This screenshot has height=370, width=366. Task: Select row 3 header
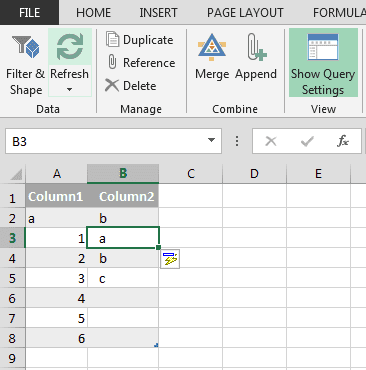pos(12,238)
